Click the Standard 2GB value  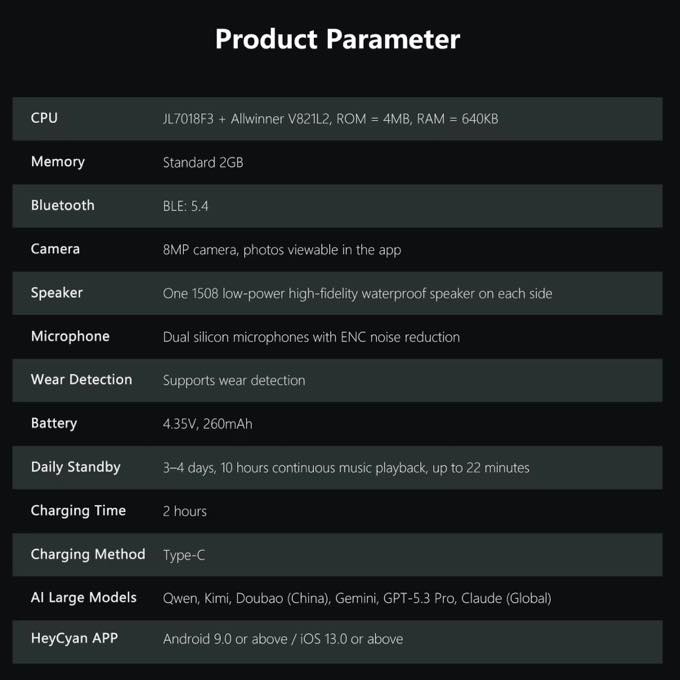coord(203,163)
